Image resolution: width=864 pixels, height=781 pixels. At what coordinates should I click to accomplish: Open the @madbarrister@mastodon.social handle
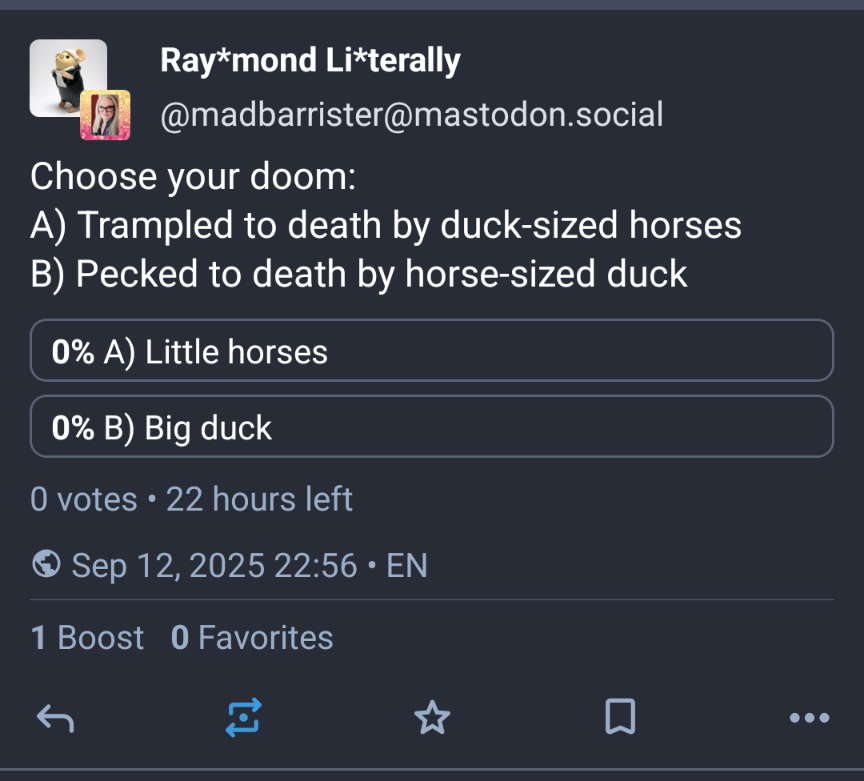[412, 115]
